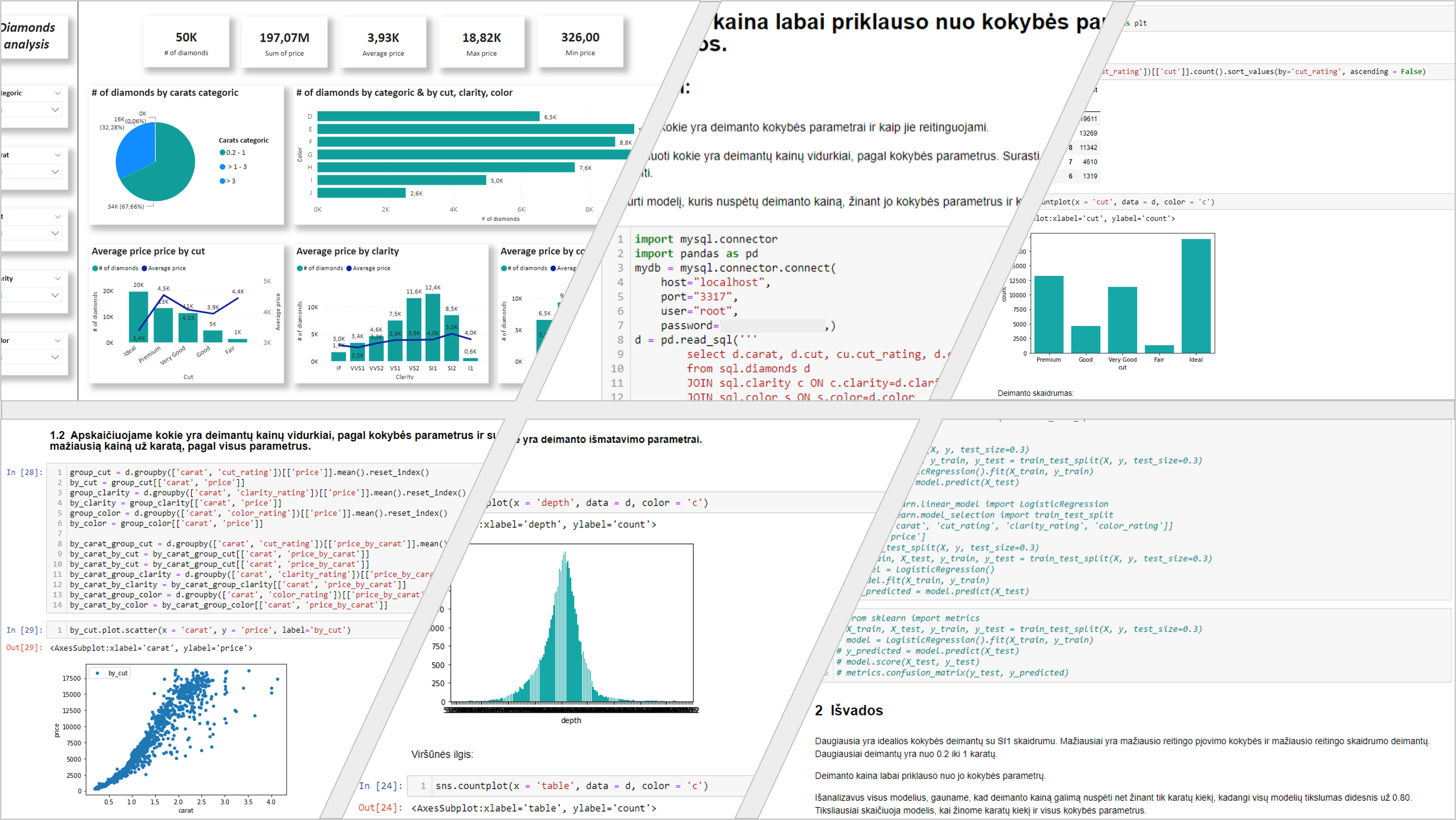Click the 'In [24]:' cell prompt
The height and width of the screenshot is (820, 1456).
click(382, 786)
